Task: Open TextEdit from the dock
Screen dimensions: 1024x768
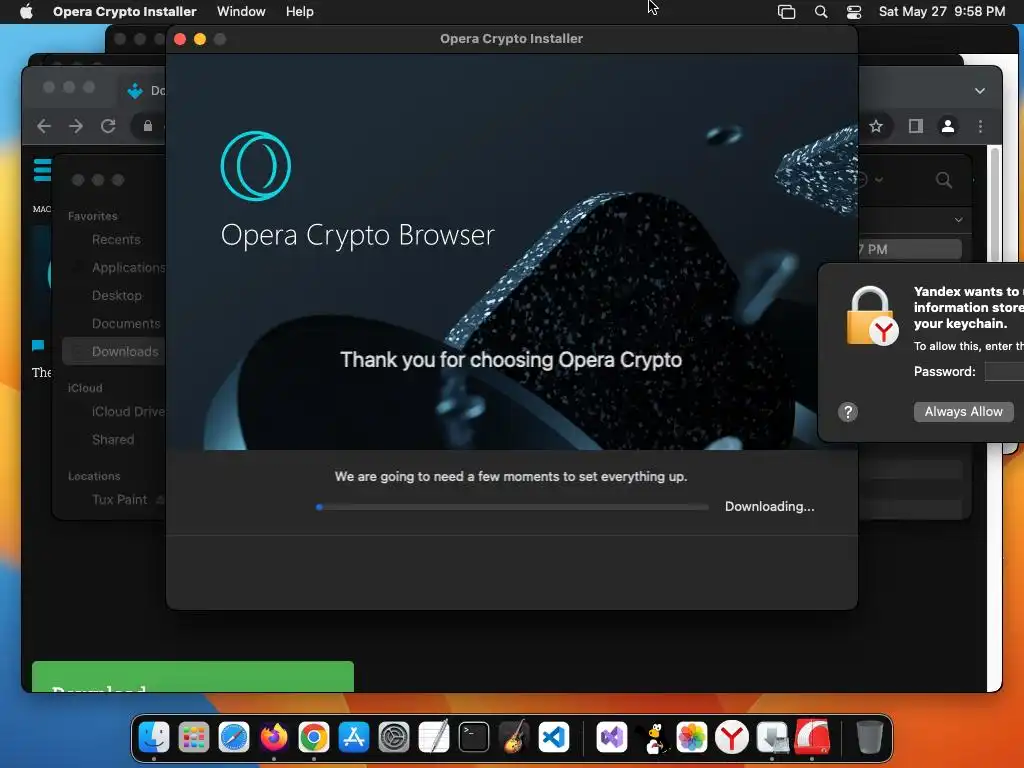Action: (434, 737)
